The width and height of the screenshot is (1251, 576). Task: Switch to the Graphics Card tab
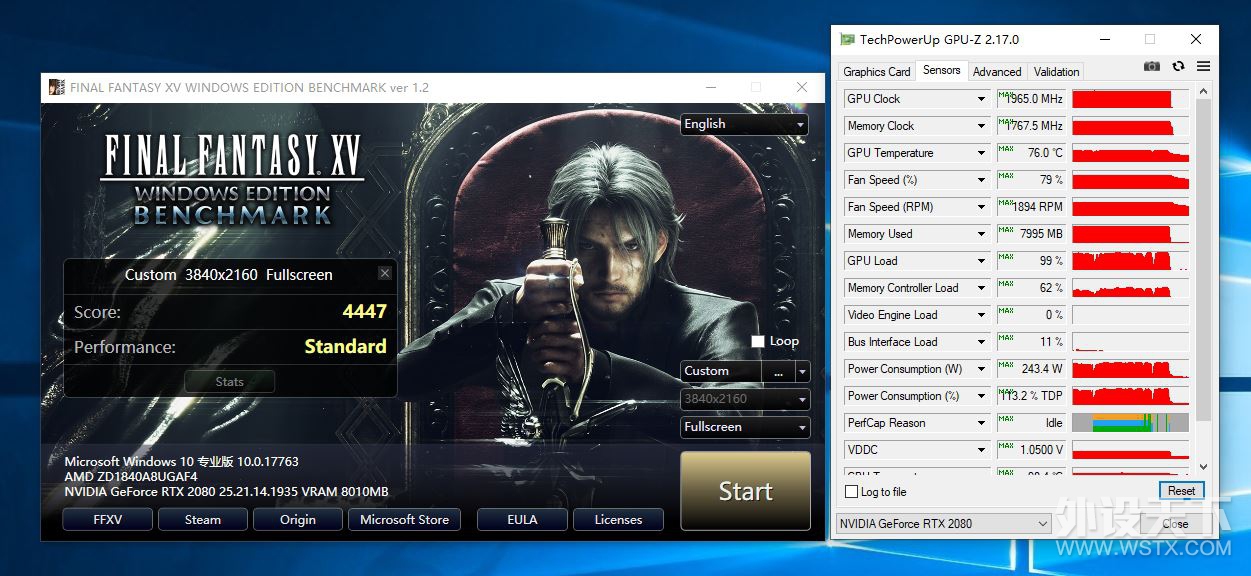pos(876,72)
